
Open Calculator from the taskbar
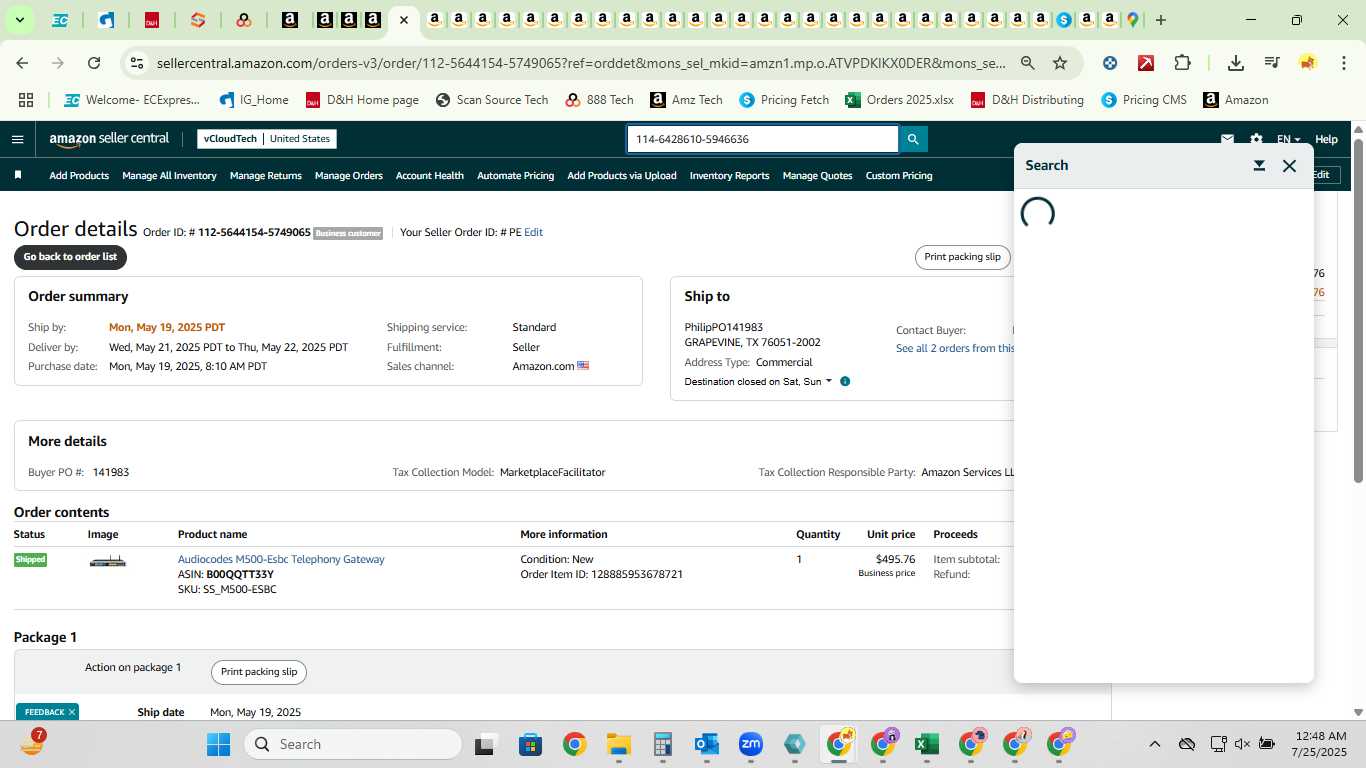662,744
